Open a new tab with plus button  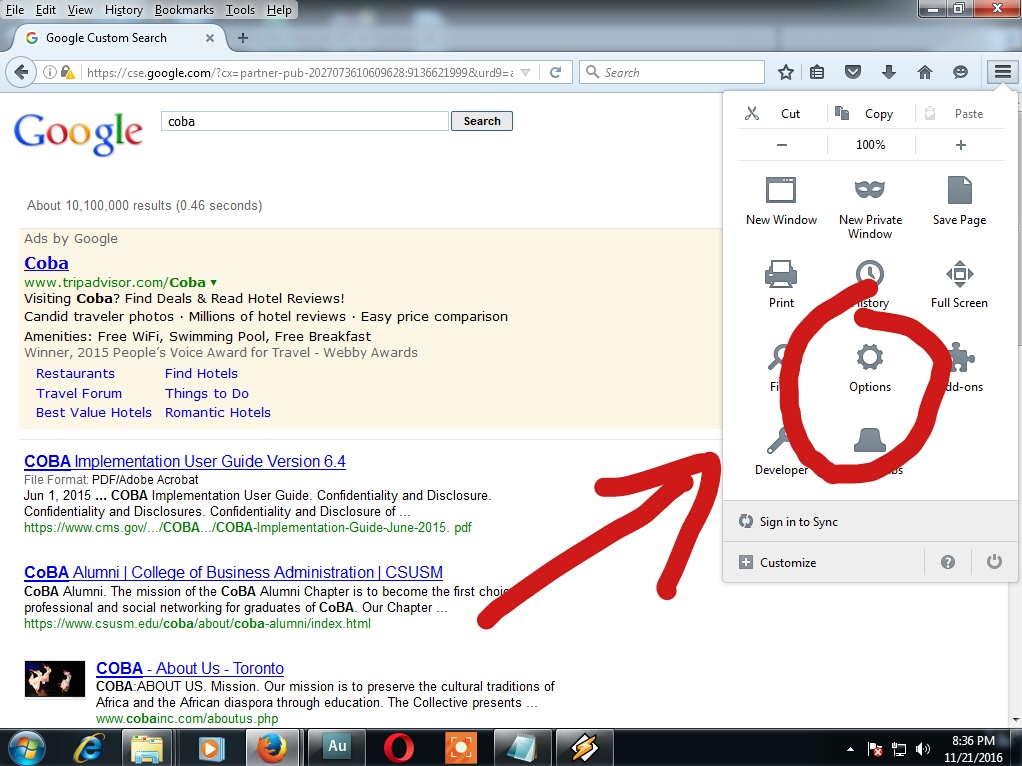[x=242, y=38]
